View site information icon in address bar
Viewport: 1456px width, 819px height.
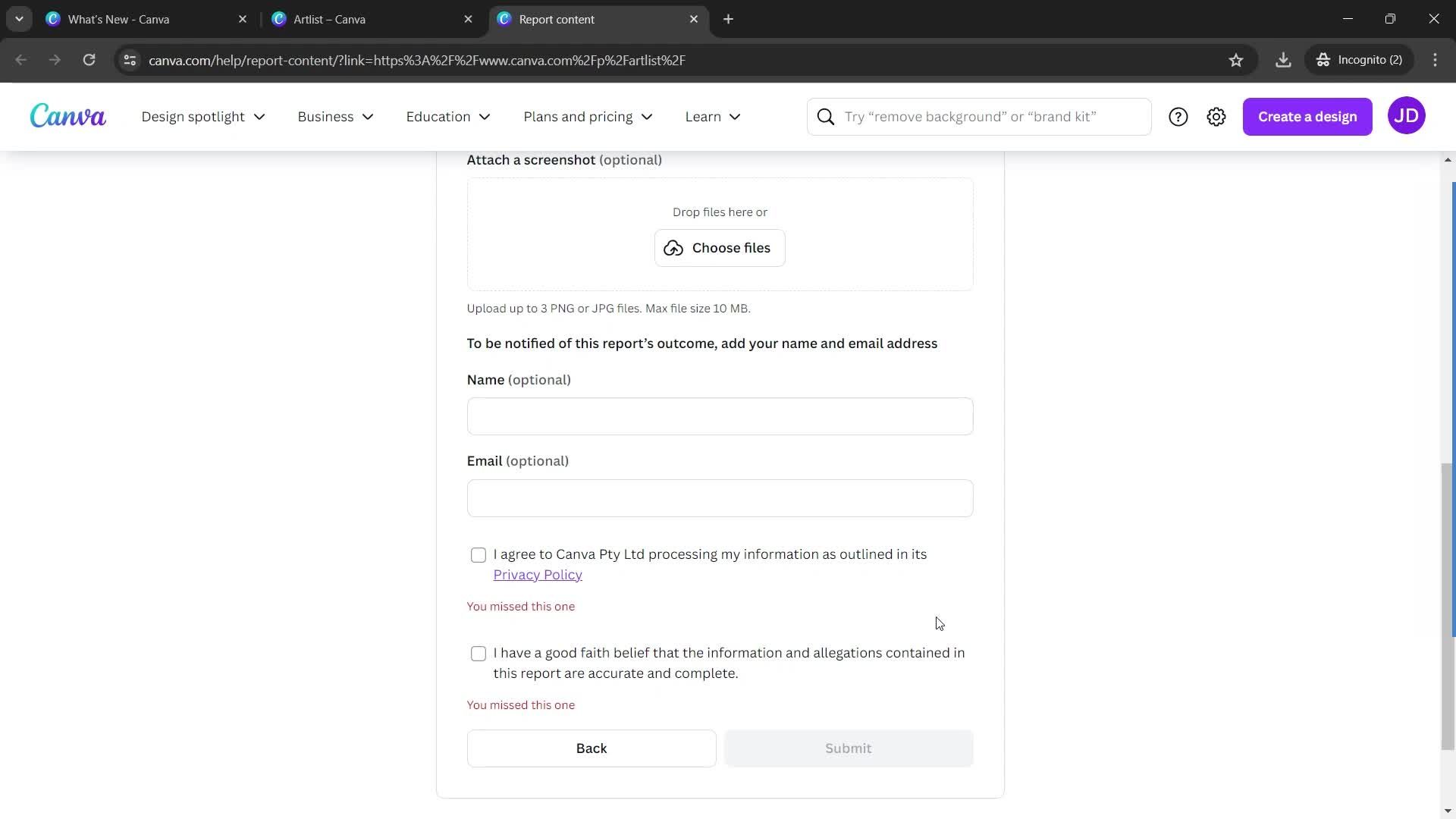tap(130, 60)
